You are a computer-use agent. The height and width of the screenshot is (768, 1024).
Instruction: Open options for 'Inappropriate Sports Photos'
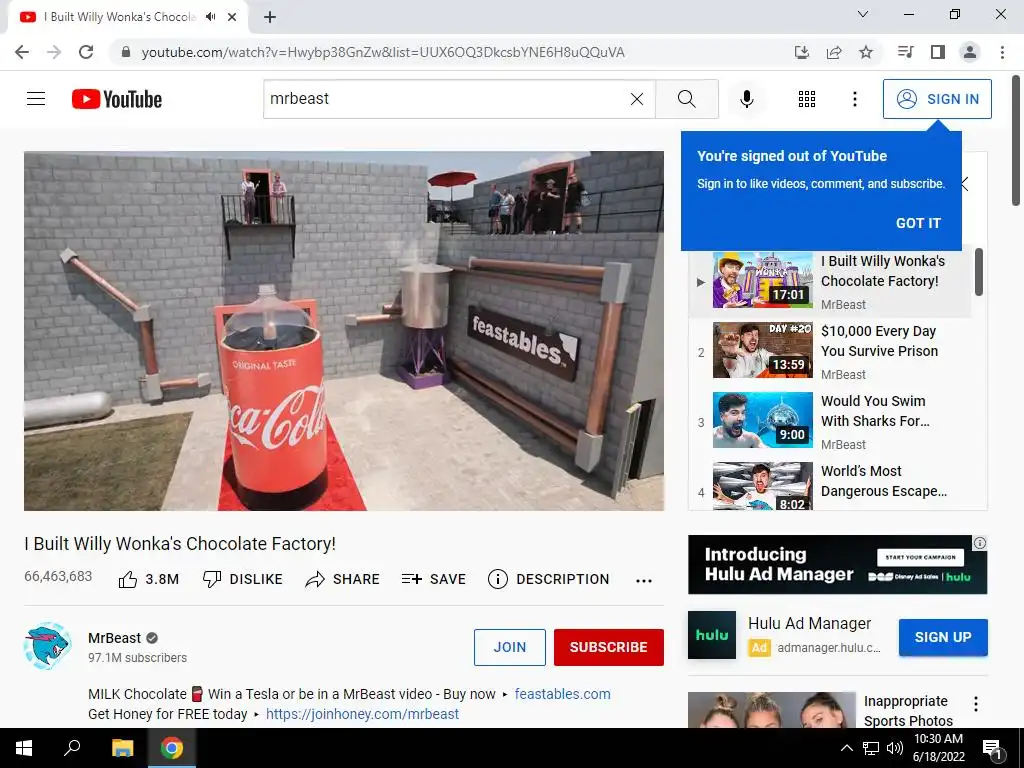tap(976, 704)
